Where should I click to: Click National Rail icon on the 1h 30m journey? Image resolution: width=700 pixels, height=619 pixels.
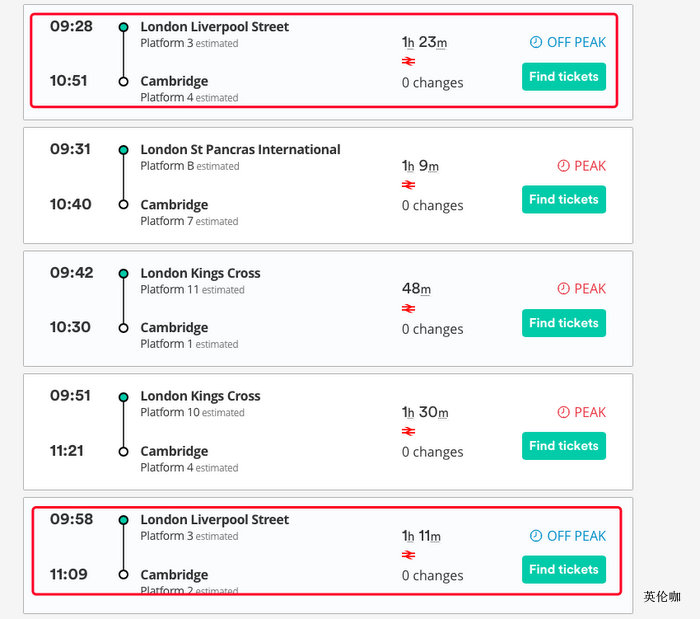[x=408, y=431]
